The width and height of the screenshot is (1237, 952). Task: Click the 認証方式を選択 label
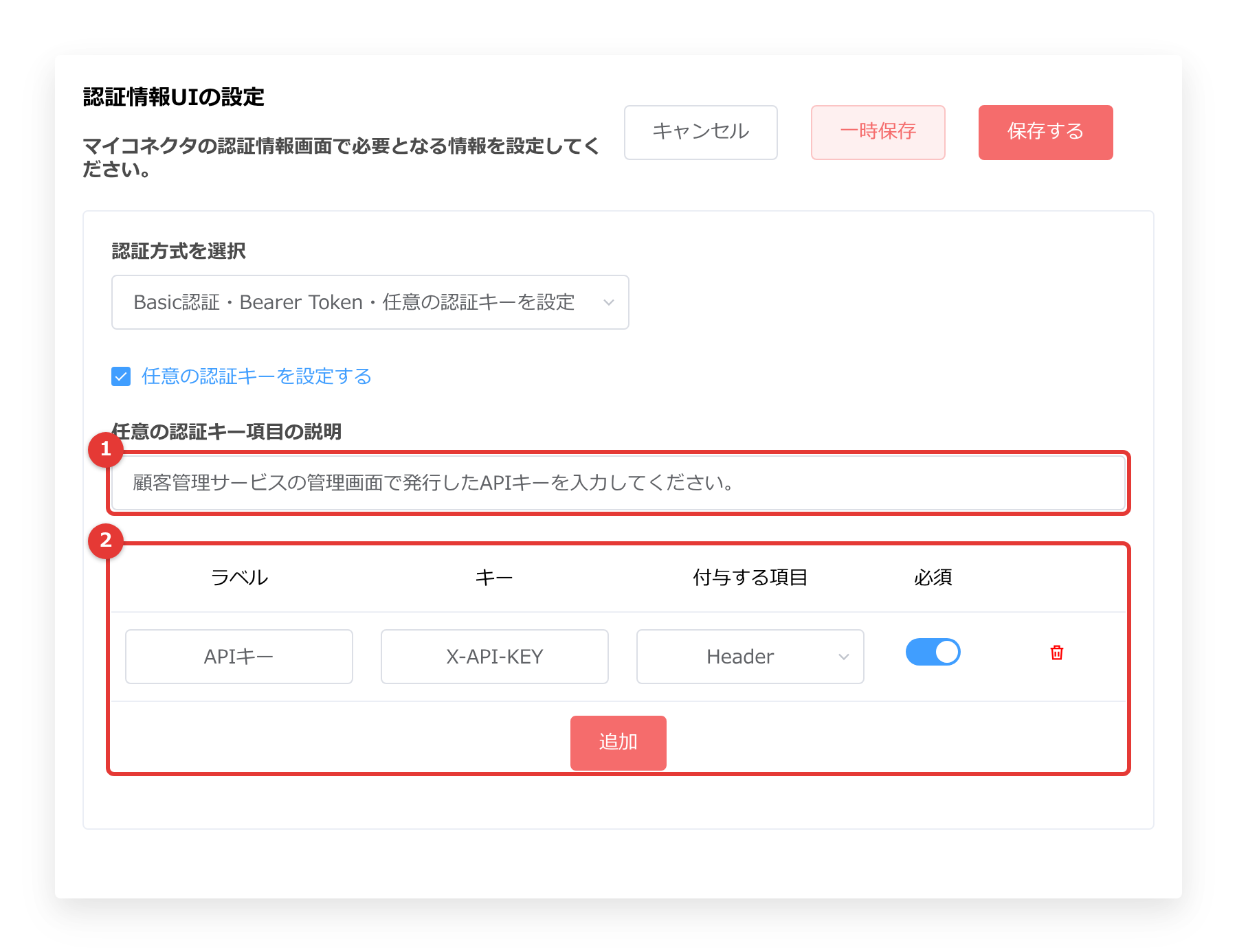click(179, 251)
